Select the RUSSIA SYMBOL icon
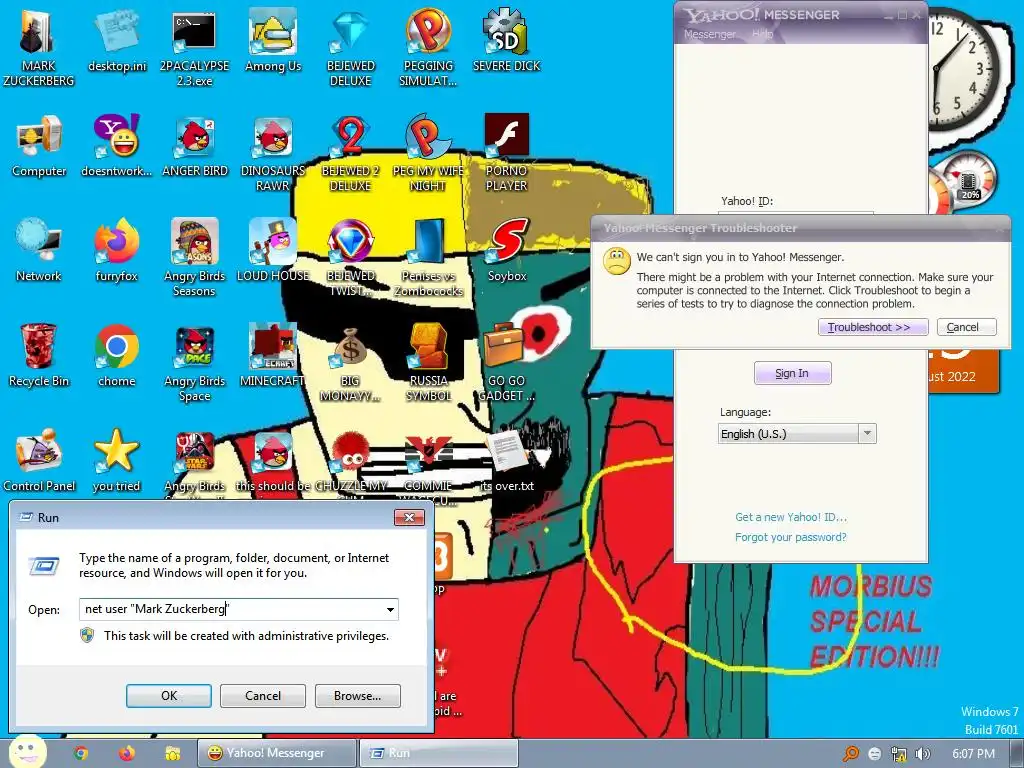Screen dimensions: 1024x768 click(428, 346)
